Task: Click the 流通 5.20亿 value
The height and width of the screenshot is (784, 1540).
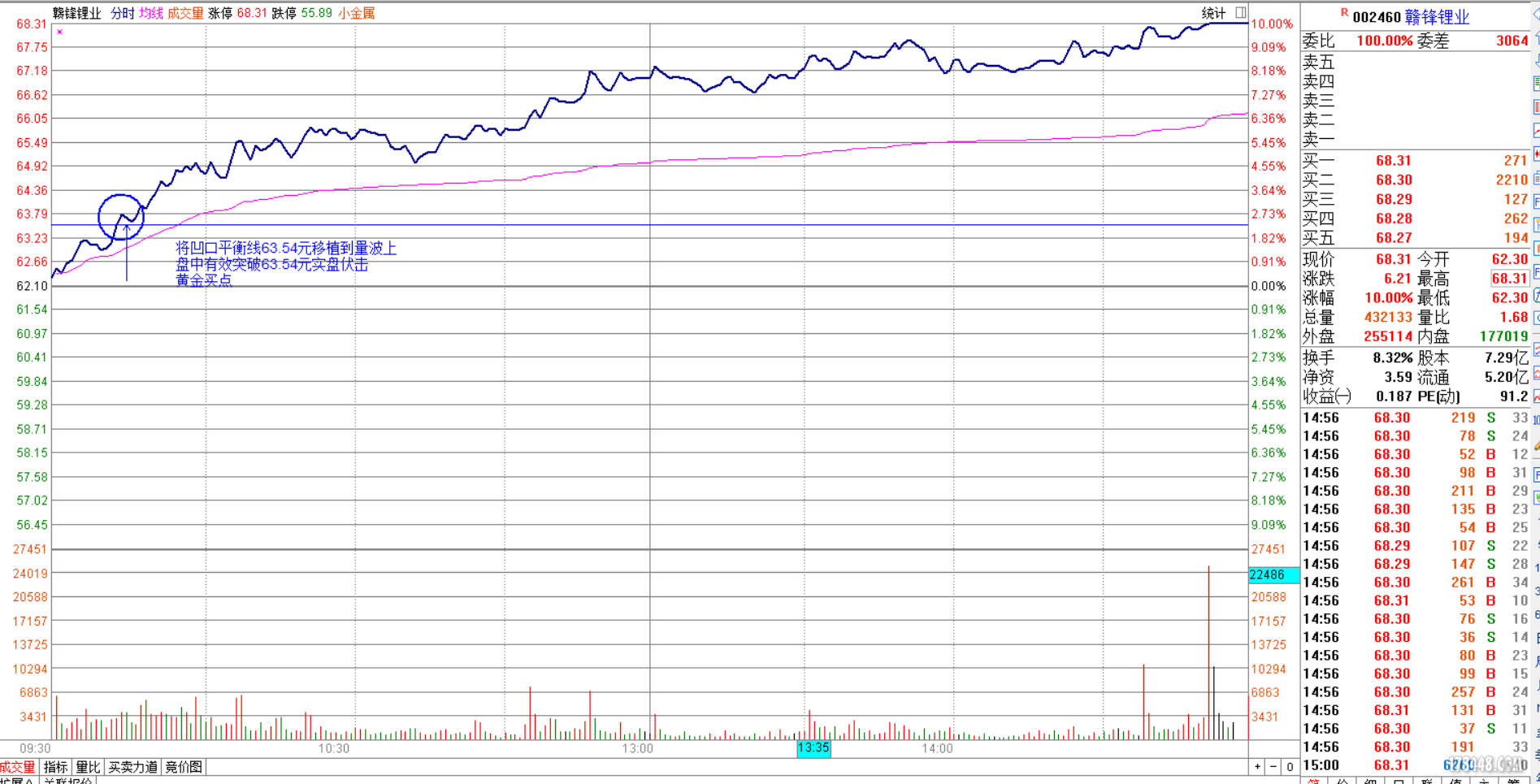Action: pyautogui.click(x=1506, y=377)
